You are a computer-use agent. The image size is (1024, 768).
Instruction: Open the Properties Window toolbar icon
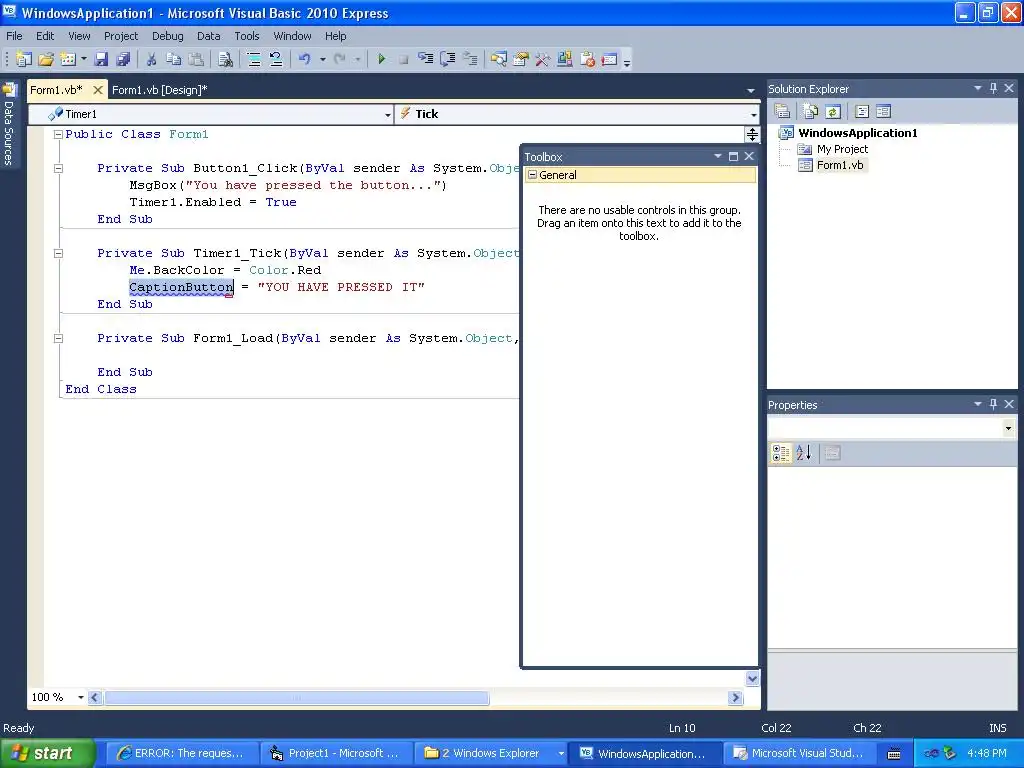[520, 59]
